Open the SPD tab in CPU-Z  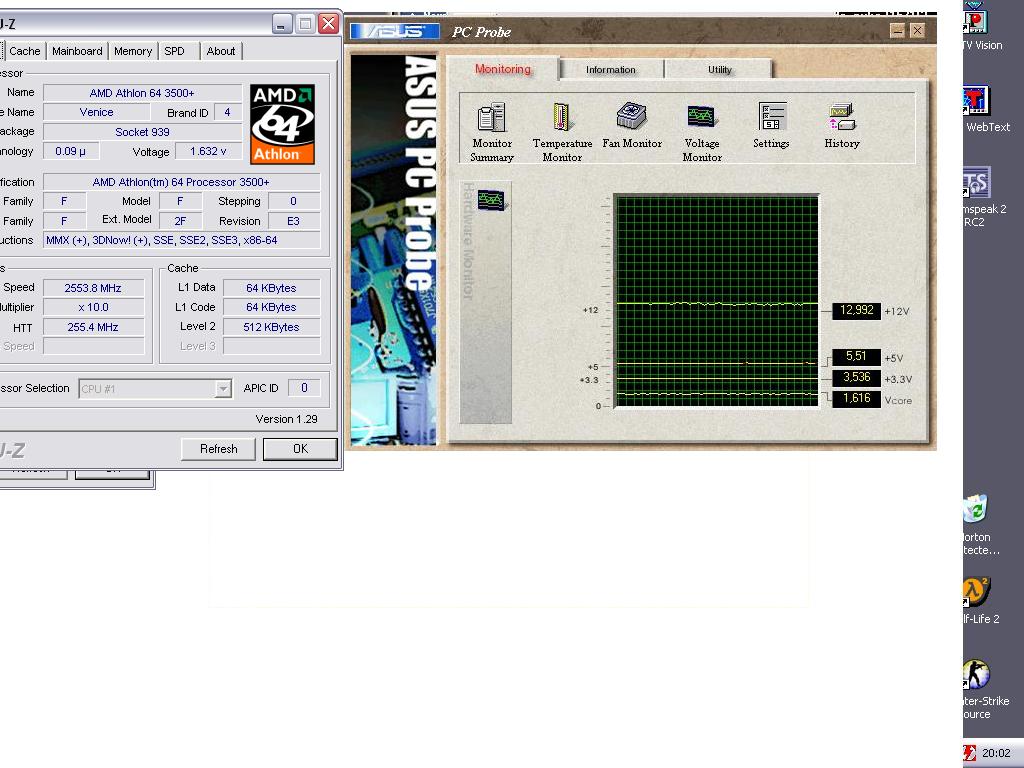(174, 51)
